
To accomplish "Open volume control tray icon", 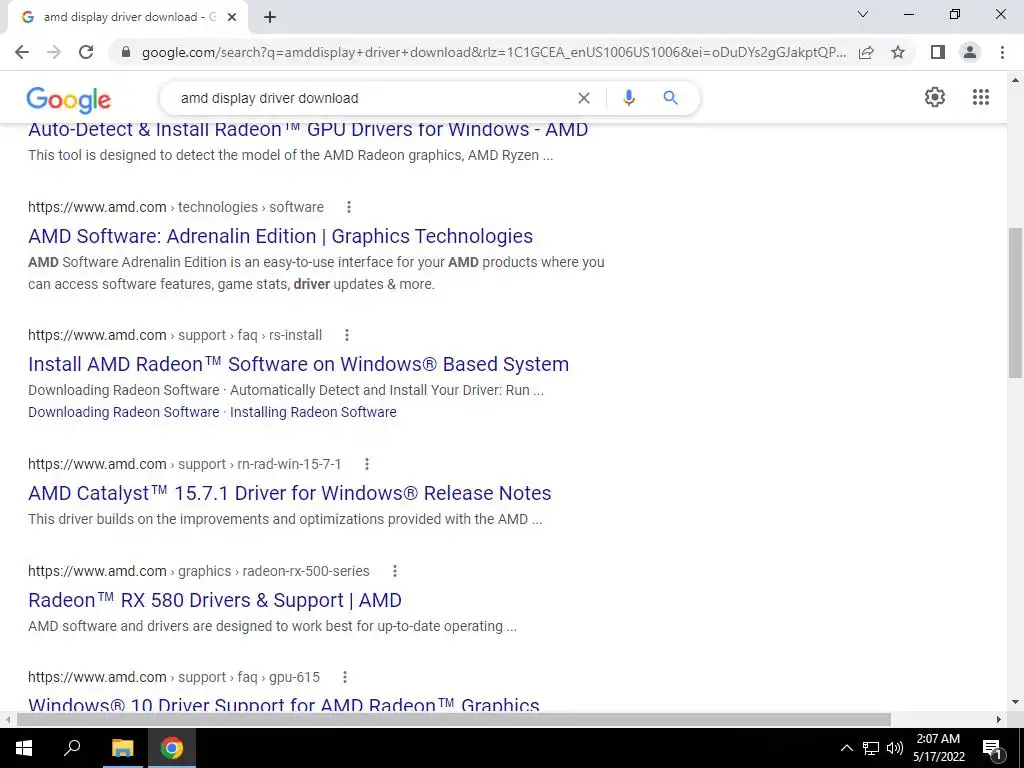I will tap(895, 748).
